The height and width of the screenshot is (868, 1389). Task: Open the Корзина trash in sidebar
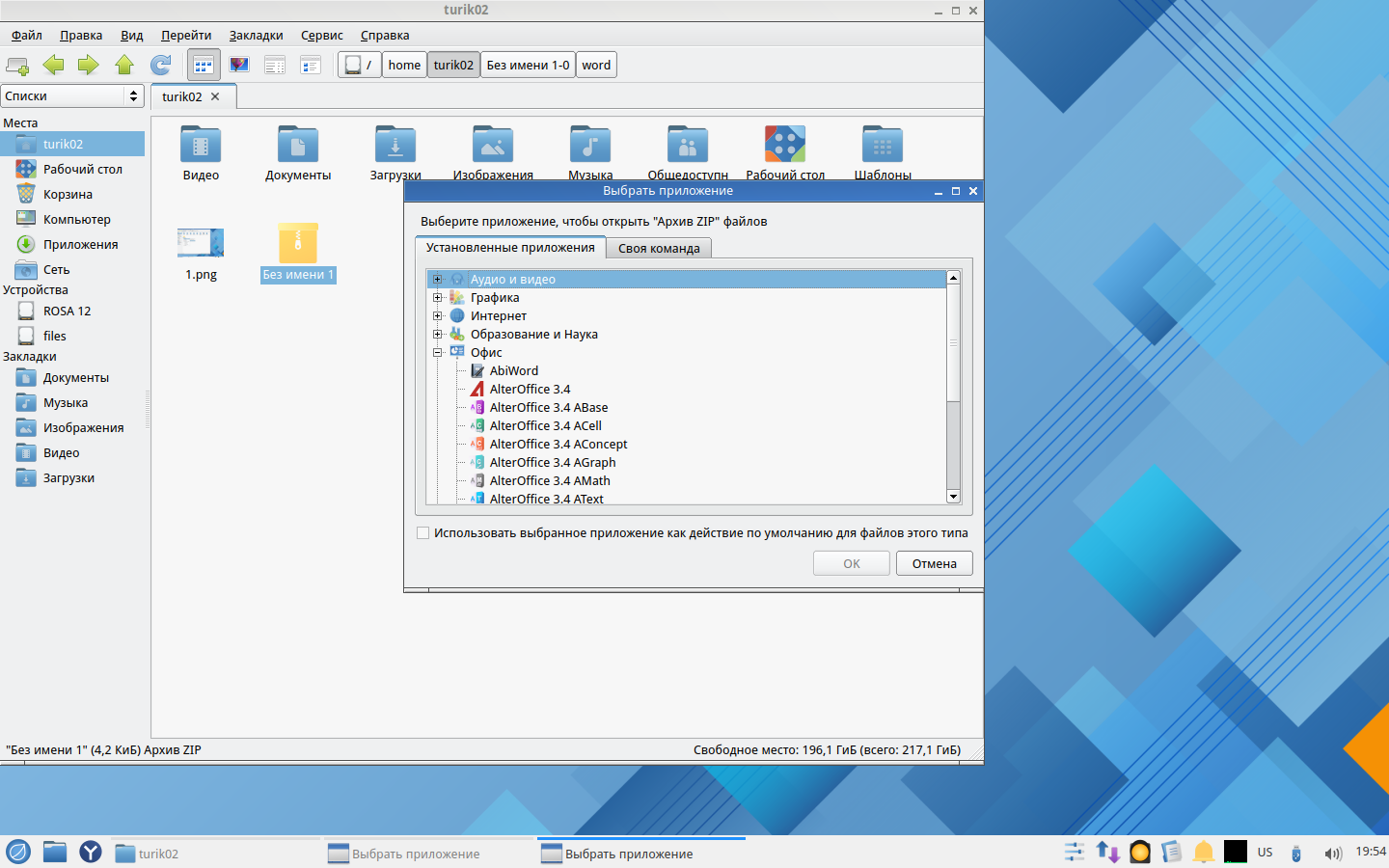pyautogui.click(x=68, y=194)
